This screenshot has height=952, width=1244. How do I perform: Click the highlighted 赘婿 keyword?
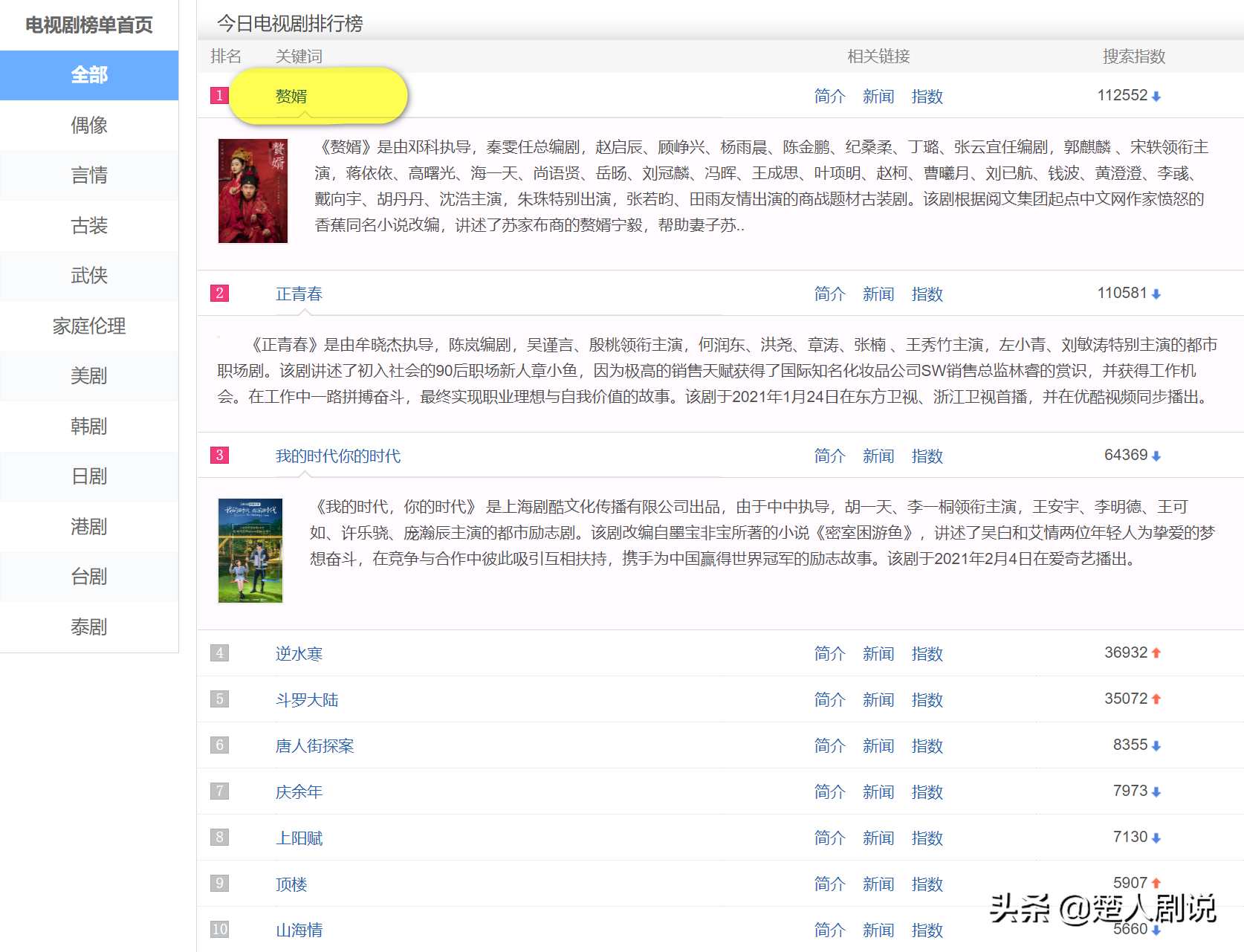[291, 97]
